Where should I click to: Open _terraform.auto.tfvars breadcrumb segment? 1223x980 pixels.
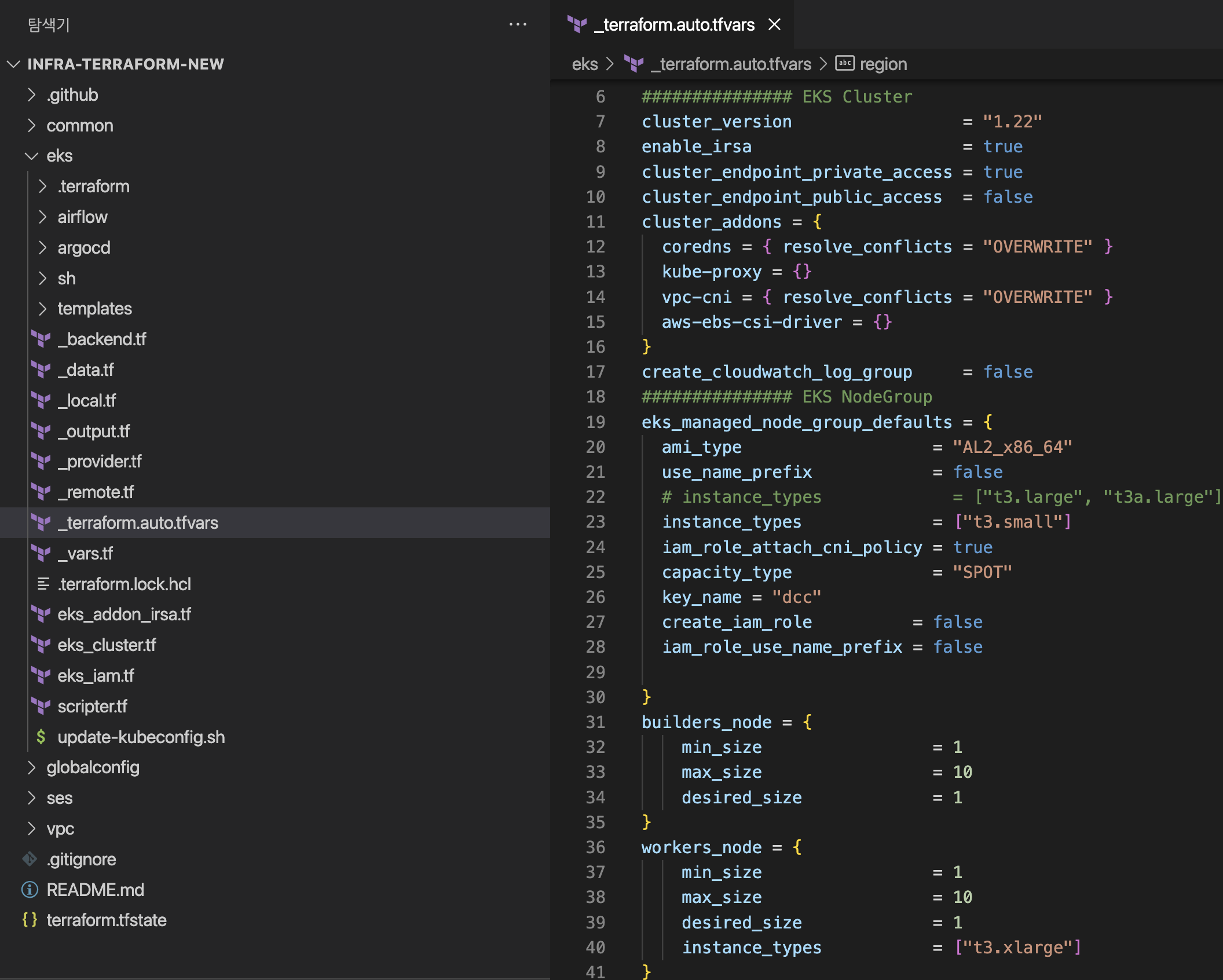(731, 64)
